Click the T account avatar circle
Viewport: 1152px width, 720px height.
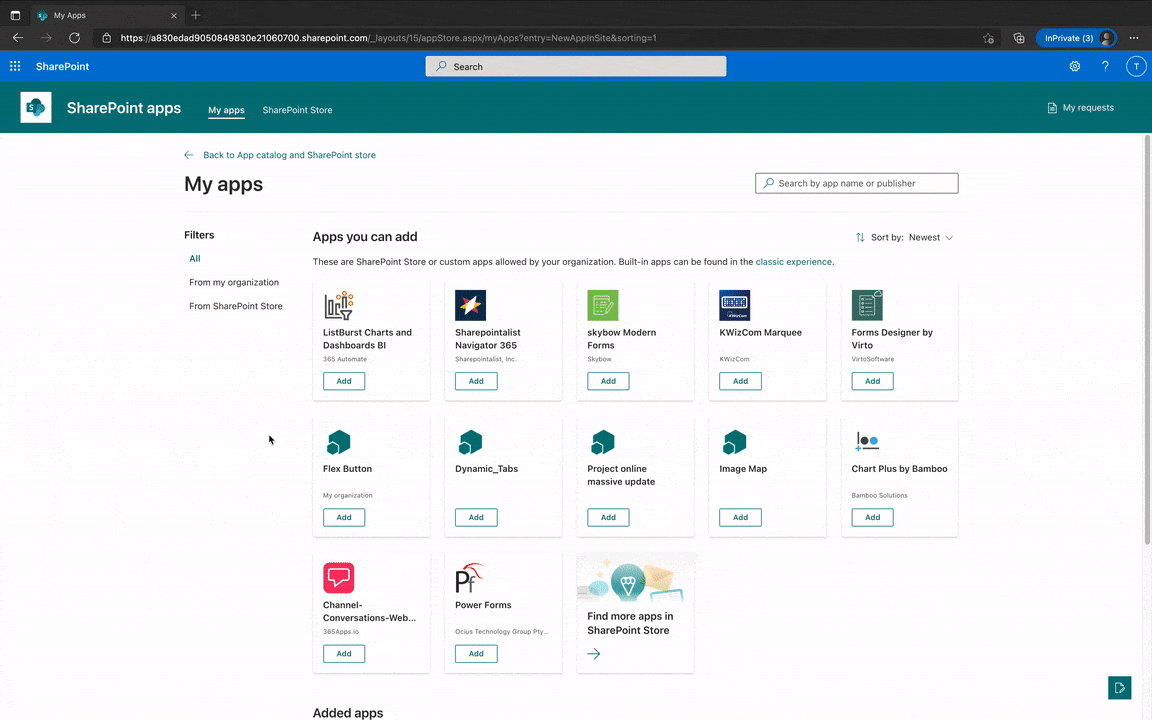(x=1136, y=66)
